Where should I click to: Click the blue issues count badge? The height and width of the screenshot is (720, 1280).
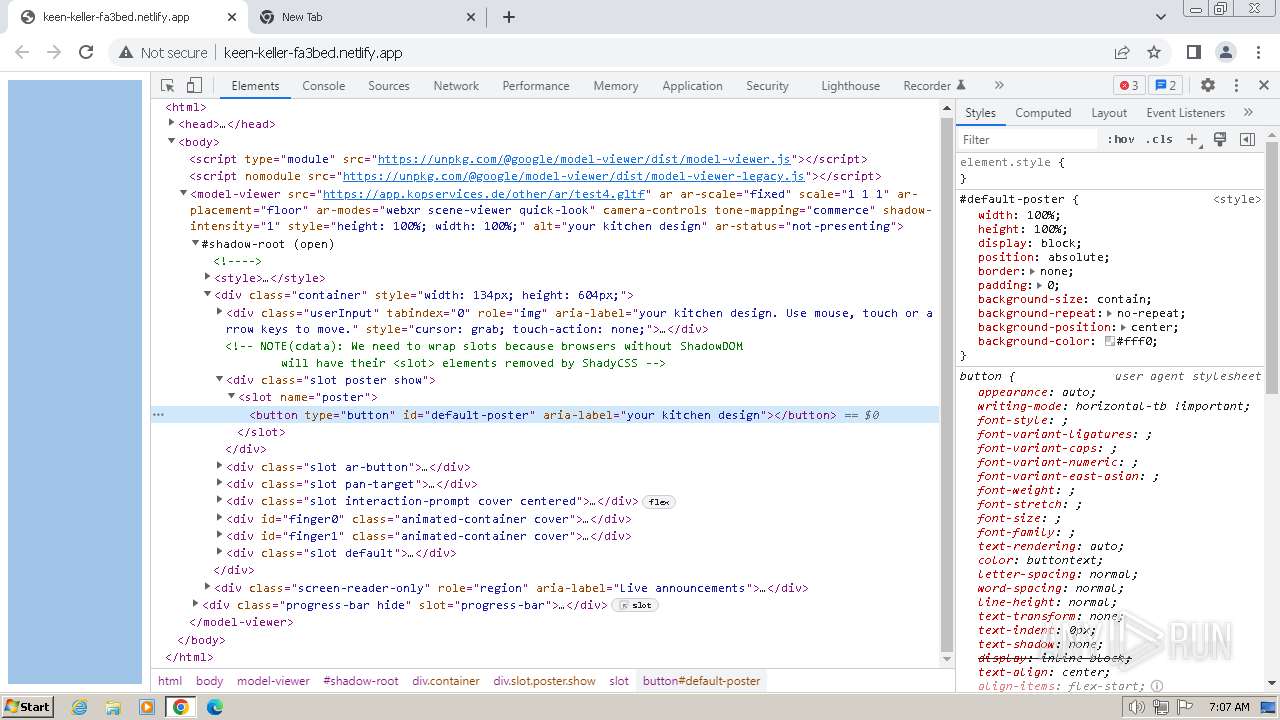click(x=1165, y=86)
